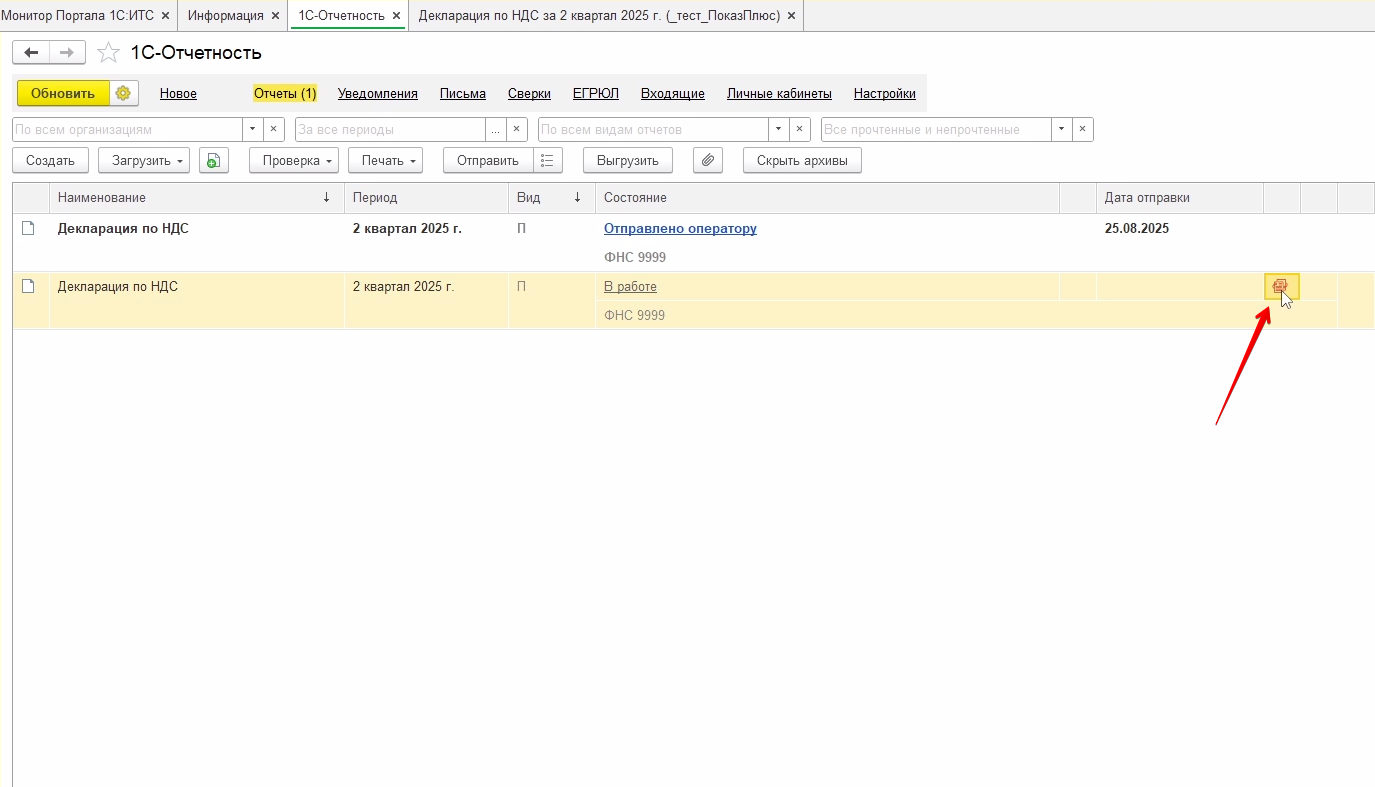1375x787 pixels.
Task: Open the list icon next to Отправить
Action: tap(548, 160)
